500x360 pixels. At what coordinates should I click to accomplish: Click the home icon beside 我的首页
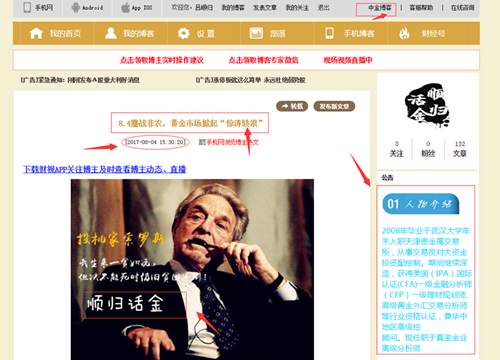pos(36,33)
